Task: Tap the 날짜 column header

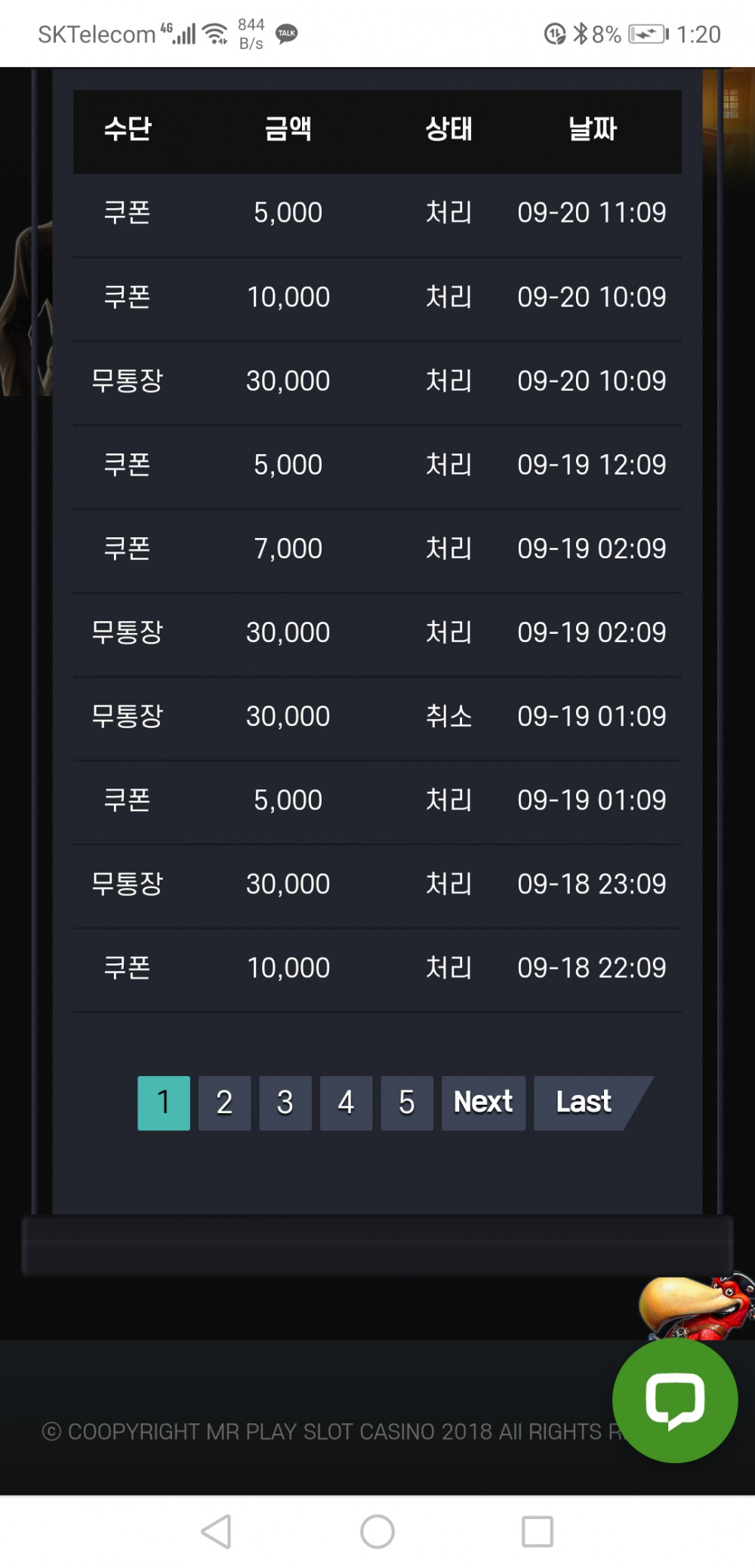Action: click(593, 129)
